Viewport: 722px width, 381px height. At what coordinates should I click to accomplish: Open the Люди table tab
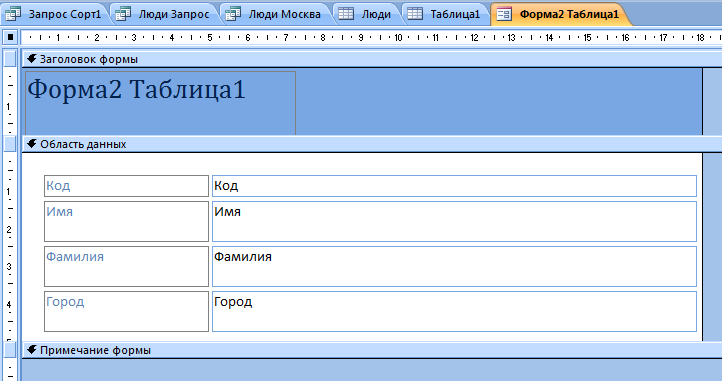tap(367, 14)
